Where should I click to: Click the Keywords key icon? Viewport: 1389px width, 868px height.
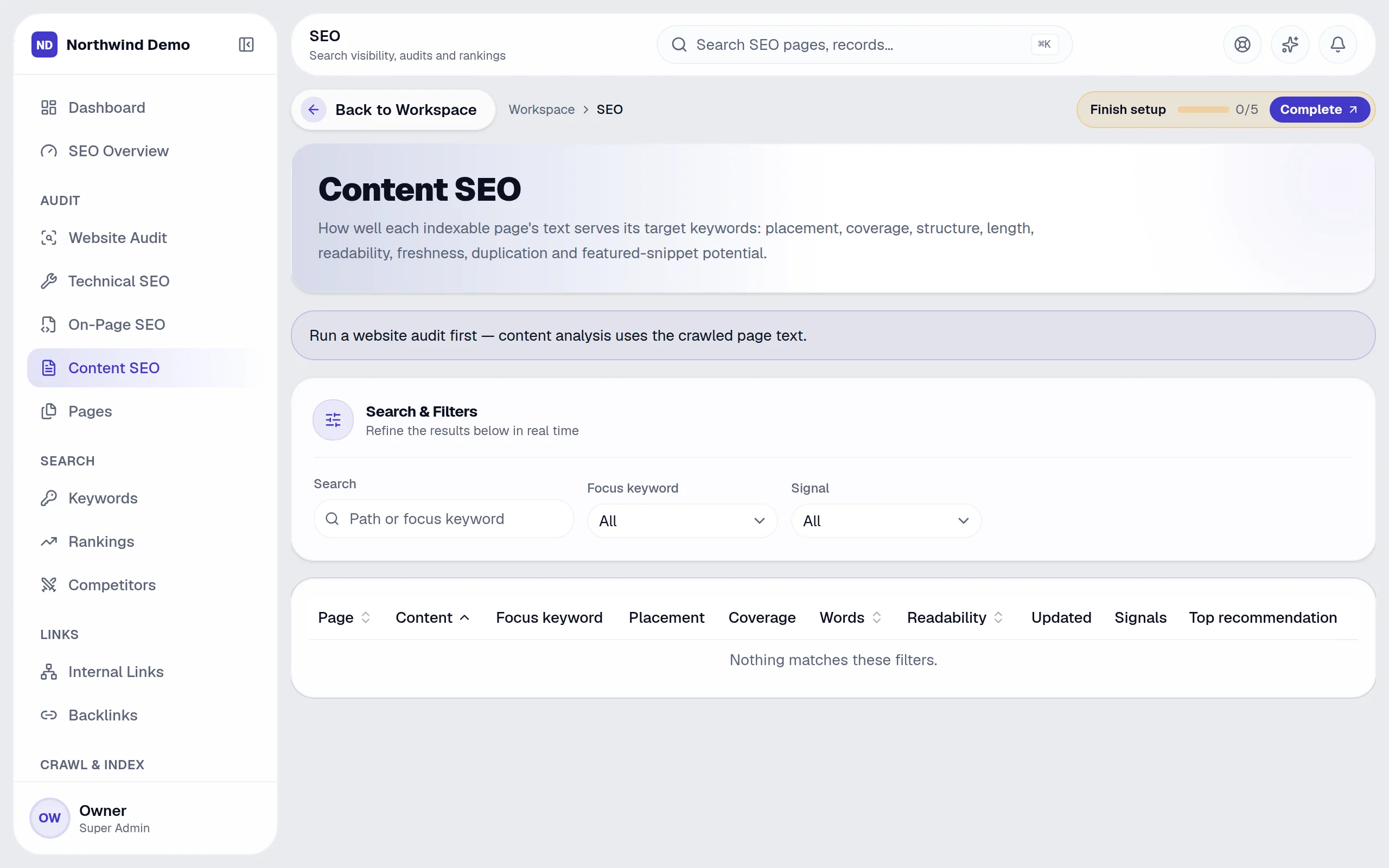point(49,499)
